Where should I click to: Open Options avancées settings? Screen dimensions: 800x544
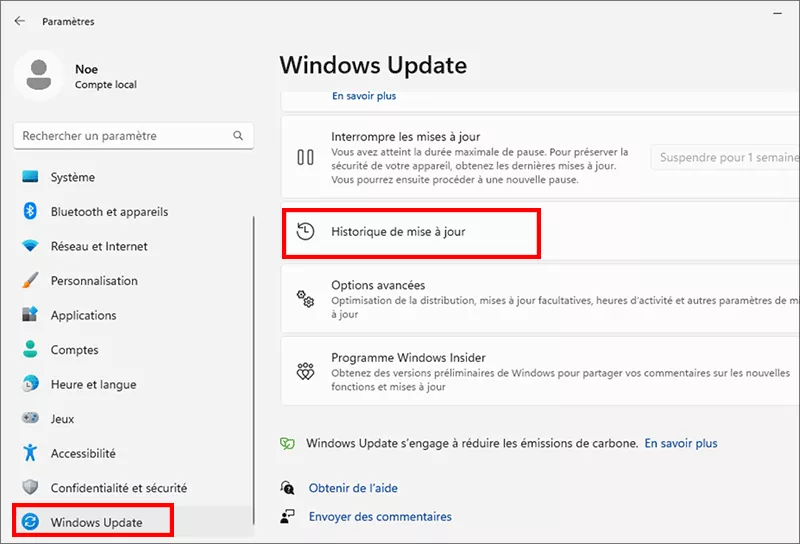tap(540, 298)
